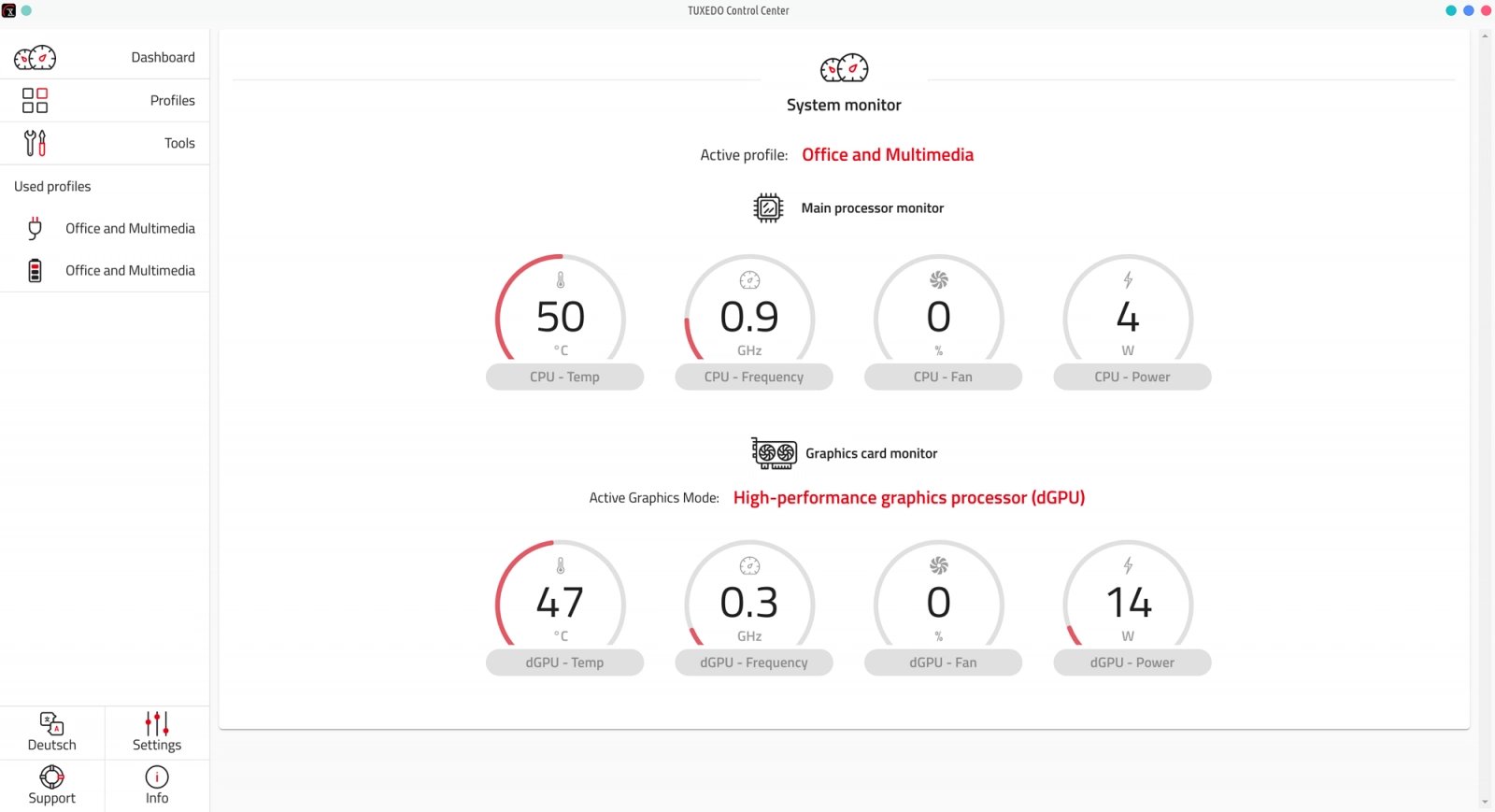Click the dGPU - Frequency label
This screenshot has width=1495, height=812.
pos(754,662)
